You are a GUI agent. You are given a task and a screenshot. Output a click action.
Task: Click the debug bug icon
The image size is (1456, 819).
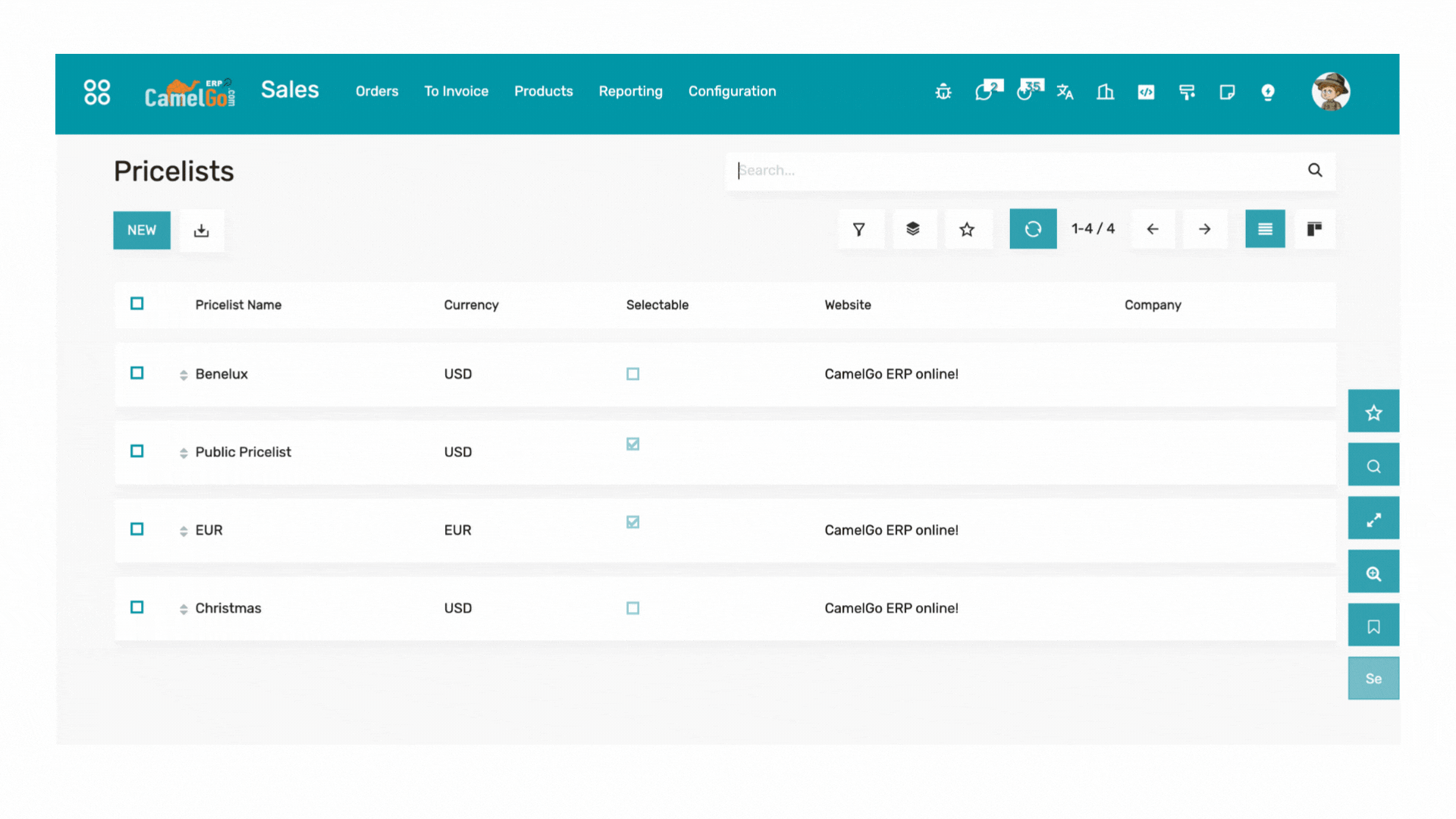point(943,92)
